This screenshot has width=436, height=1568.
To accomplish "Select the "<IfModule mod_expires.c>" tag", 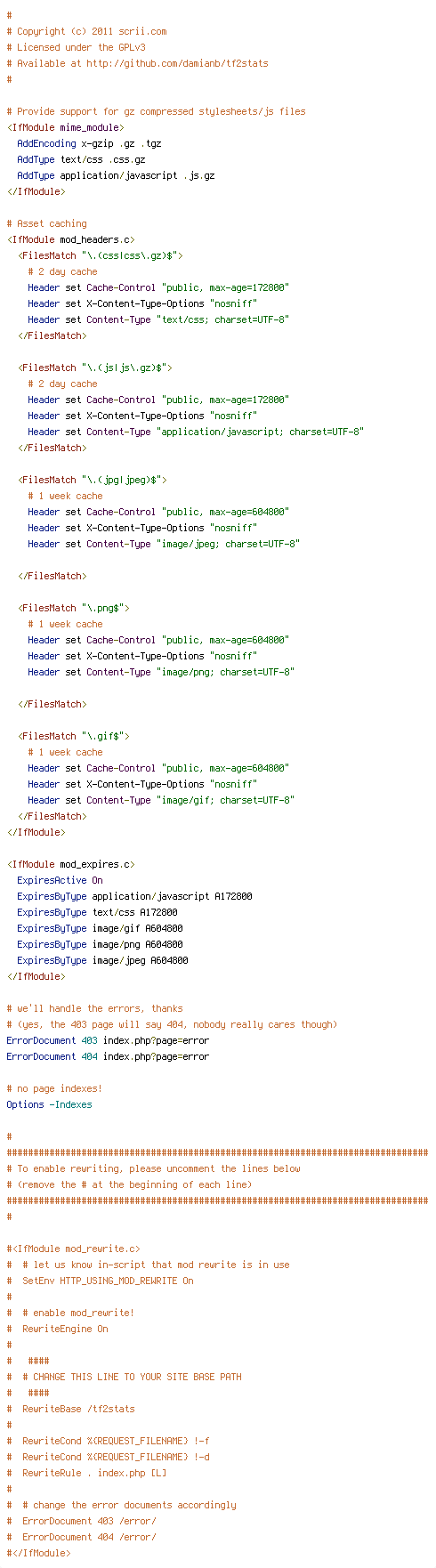I will coord(70,864).
